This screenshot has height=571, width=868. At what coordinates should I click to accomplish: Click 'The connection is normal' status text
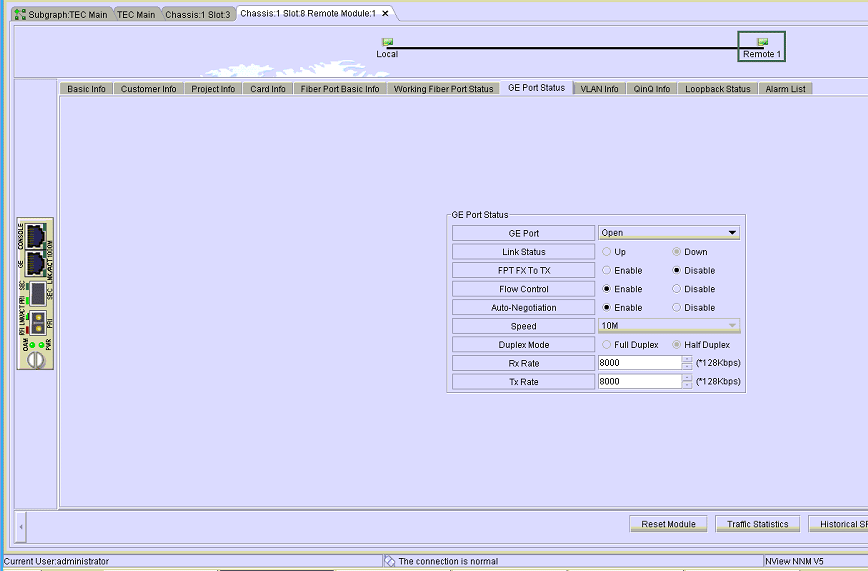point(448,561)
